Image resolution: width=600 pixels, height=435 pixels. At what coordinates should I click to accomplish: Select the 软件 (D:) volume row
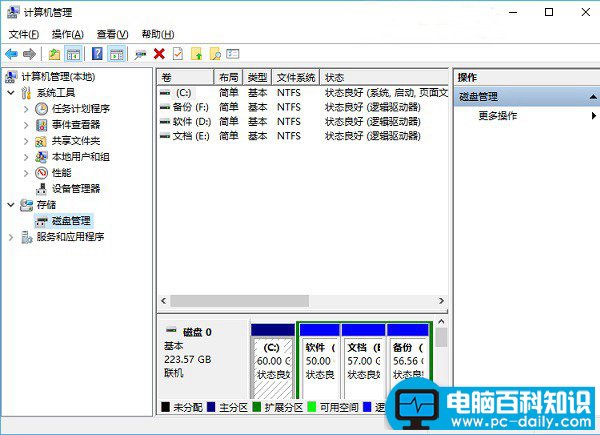[302, 122]
